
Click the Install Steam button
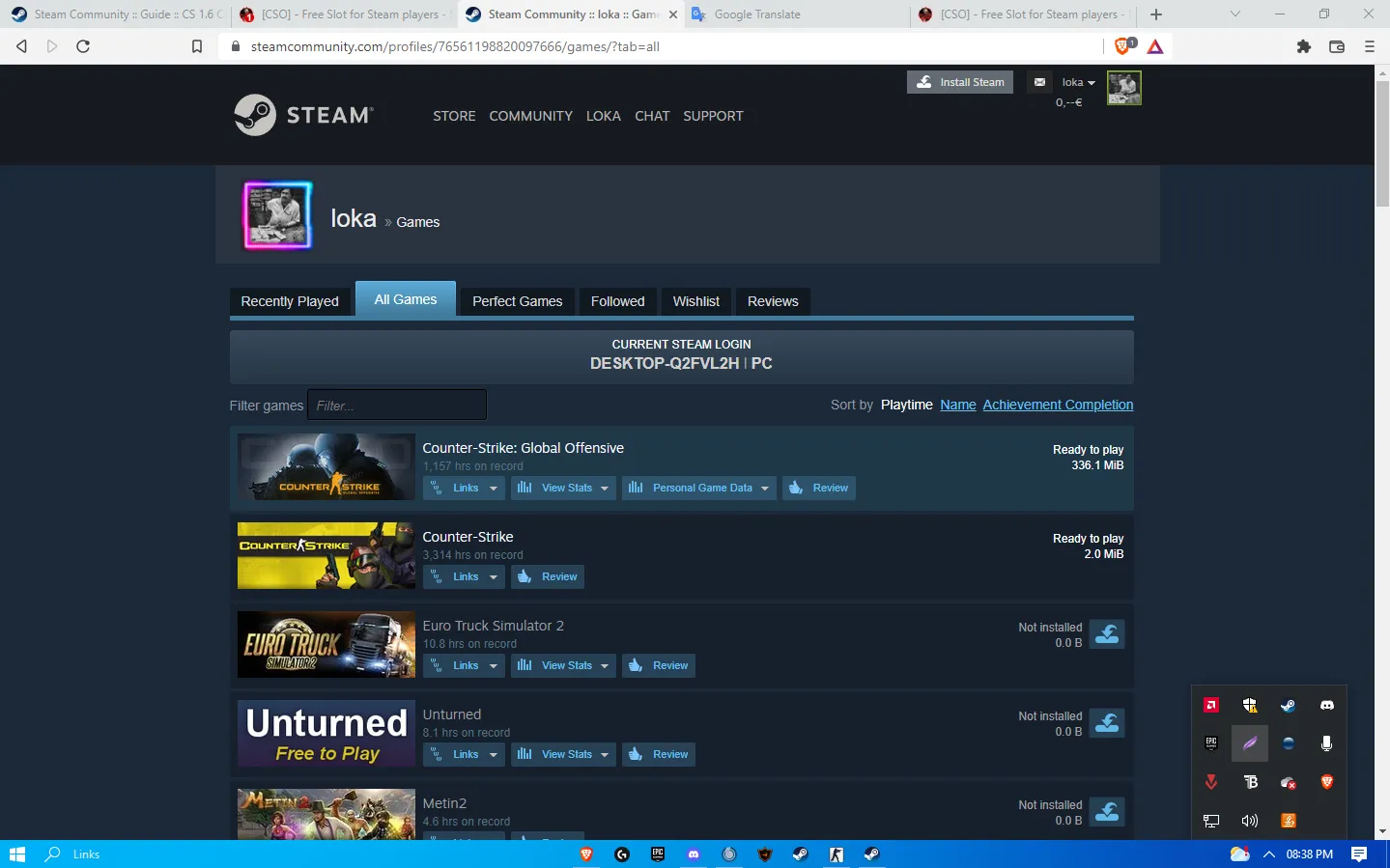click(x=960, y=82)
